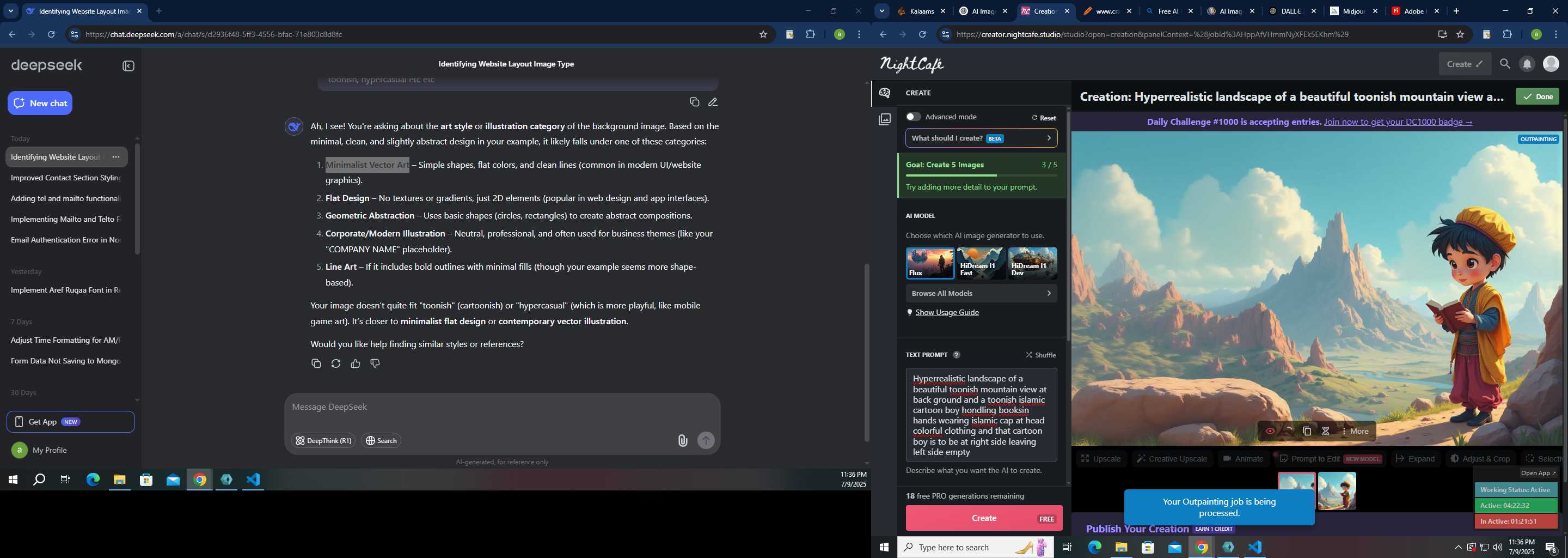Image resolution: width=1568 pixels, height=558 pixels.
Task: Reload the DeepSeek browser page
Action: point(51,35)
